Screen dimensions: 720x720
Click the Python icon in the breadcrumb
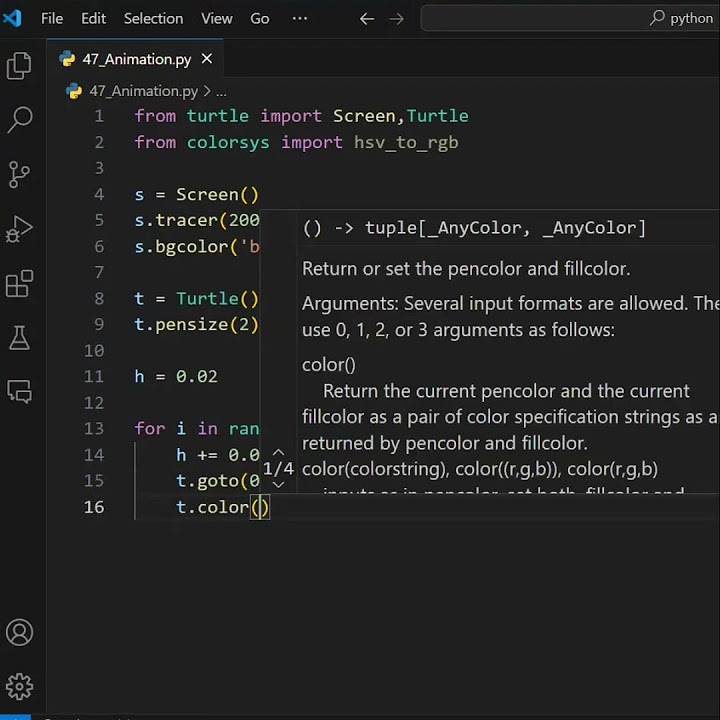click(74, 91)
